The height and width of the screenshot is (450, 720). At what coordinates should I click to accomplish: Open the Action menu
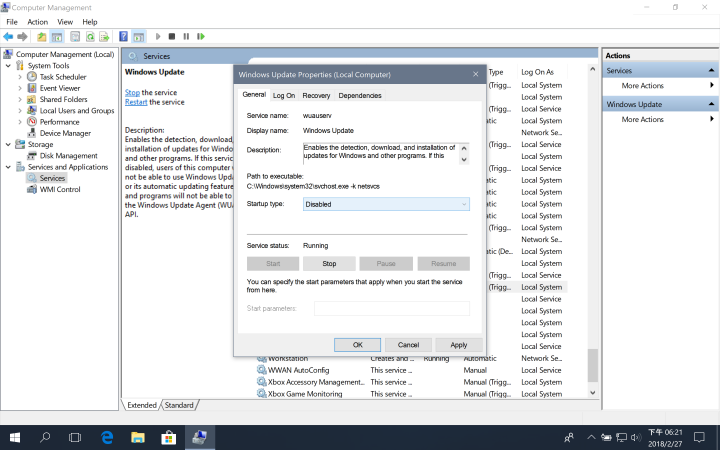tap(38, 22)
